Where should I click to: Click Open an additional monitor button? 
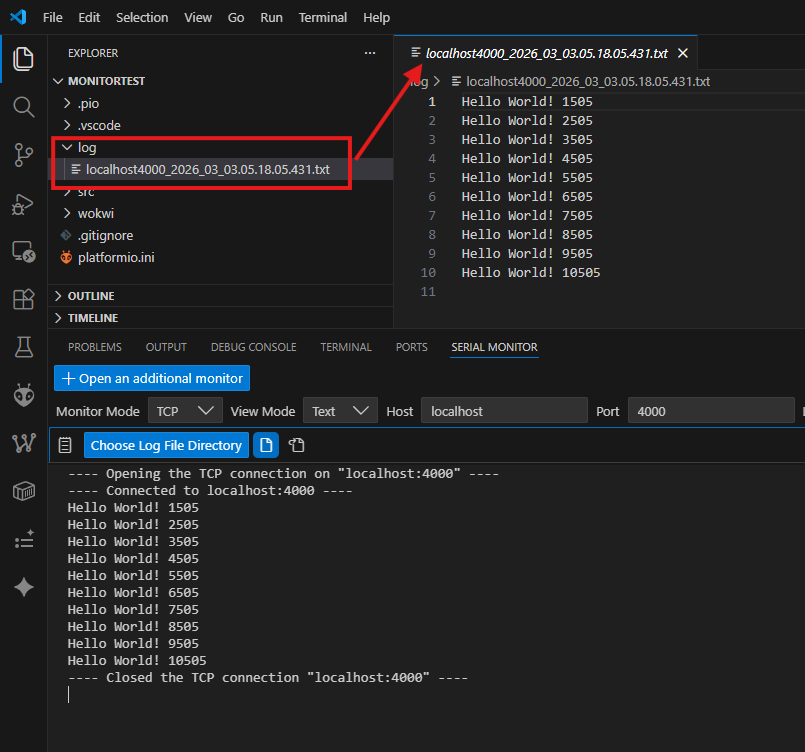(152, 378)
